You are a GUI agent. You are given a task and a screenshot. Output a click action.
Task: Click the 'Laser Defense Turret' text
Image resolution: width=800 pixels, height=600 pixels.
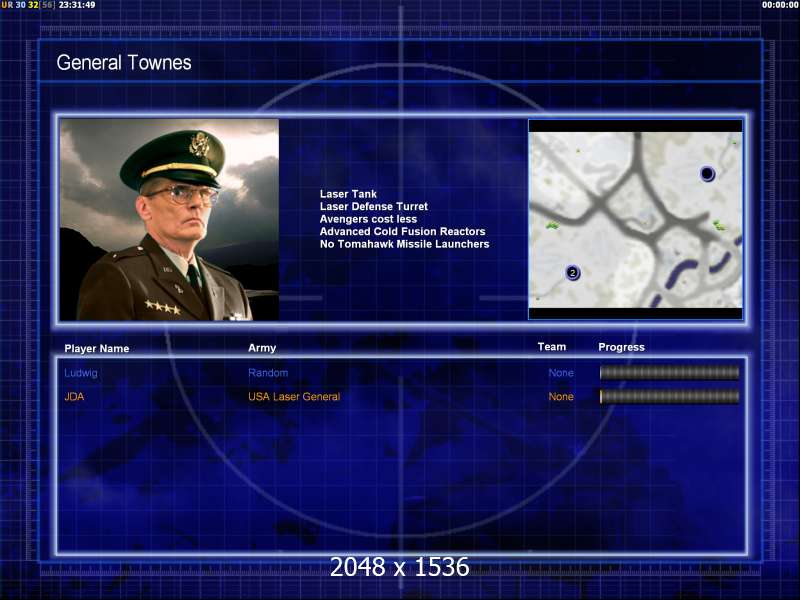(373, 206)
